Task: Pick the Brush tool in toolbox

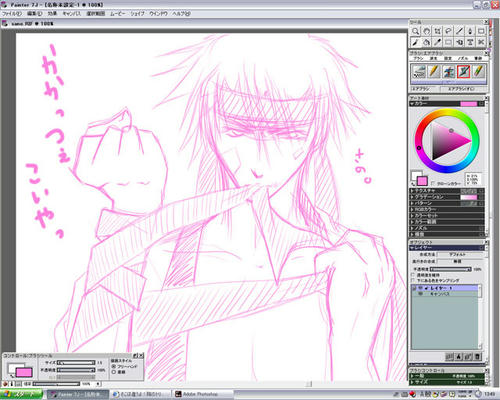Action: click(x=415, y=42)
